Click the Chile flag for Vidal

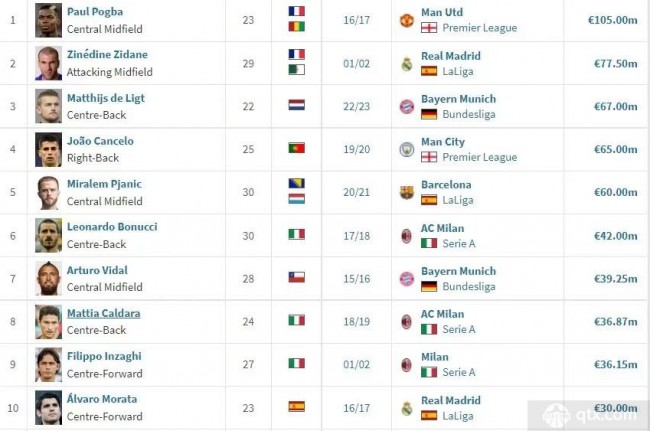tap(297, 277)
